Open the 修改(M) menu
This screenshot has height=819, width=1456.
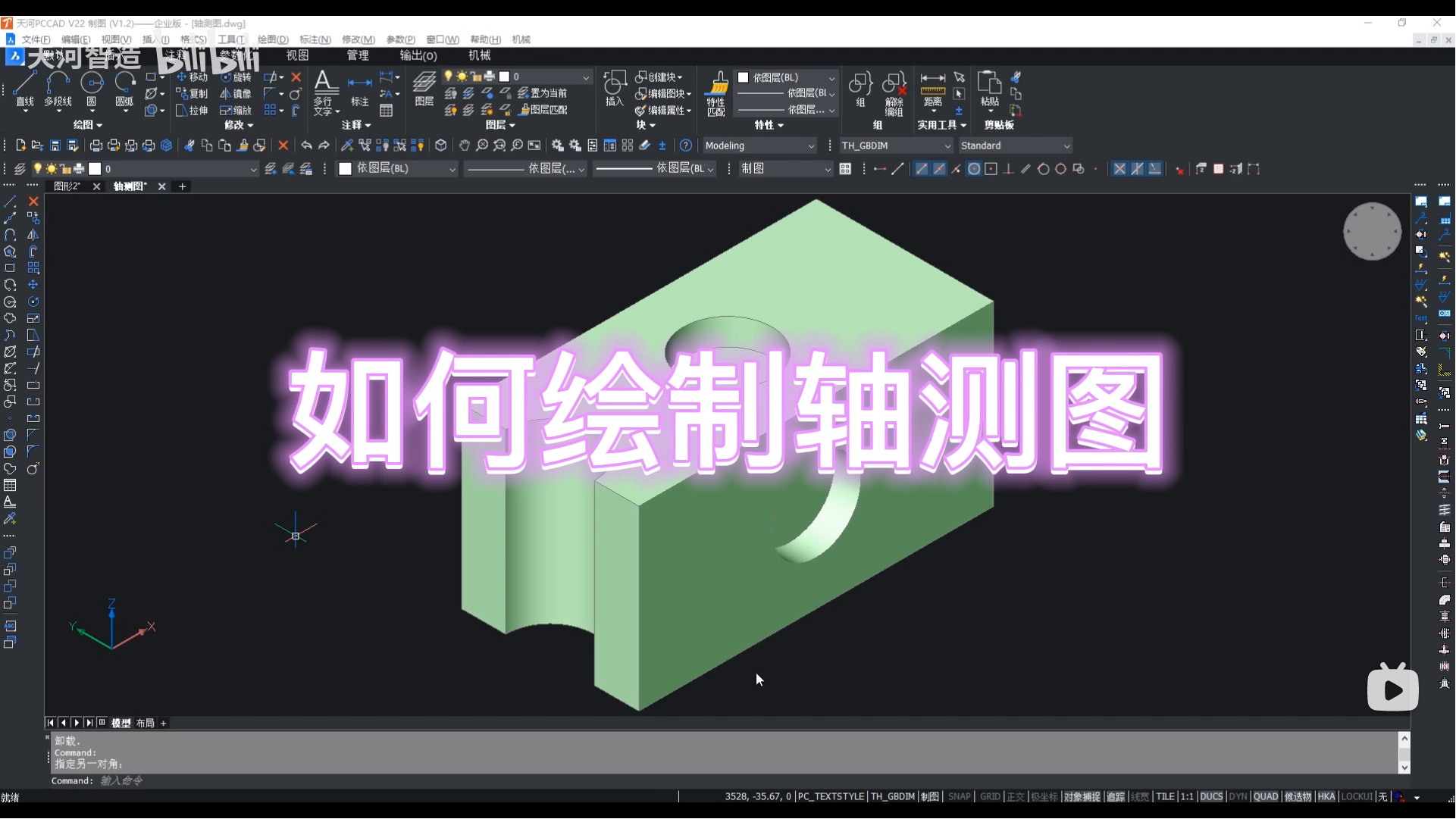coord(359,39)
